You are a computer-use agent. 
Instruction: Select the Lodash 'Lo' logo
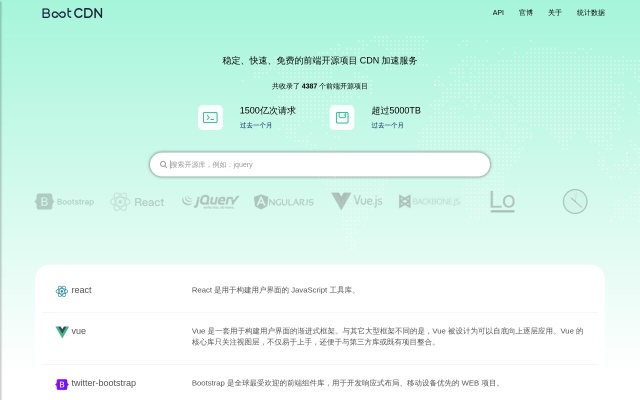502,201
